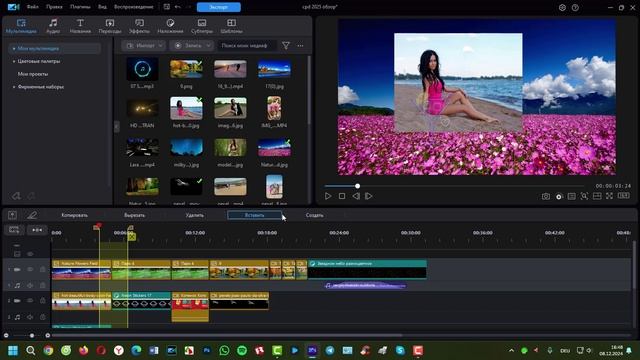Expand the Мои мультимедиа tree item
640x360 pixels.
[13, 49]
